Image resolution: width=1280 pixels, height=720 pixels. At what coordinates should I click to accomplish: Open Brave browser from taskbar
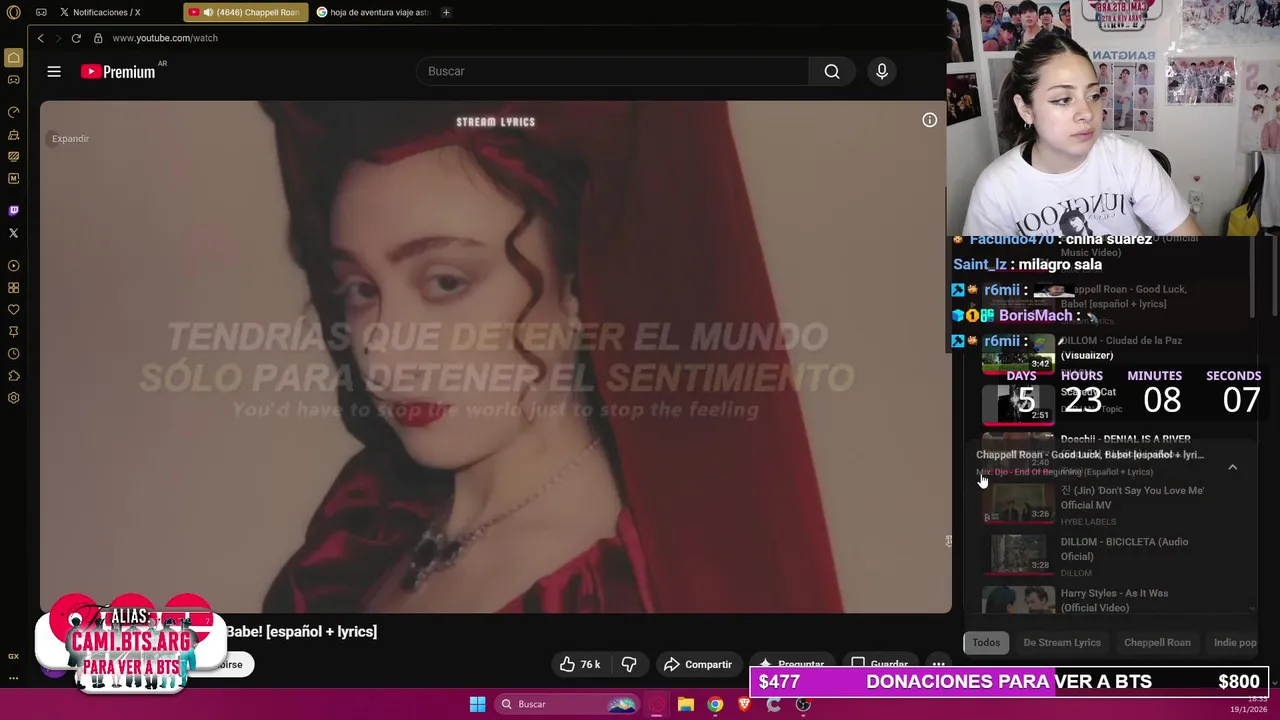744,704
